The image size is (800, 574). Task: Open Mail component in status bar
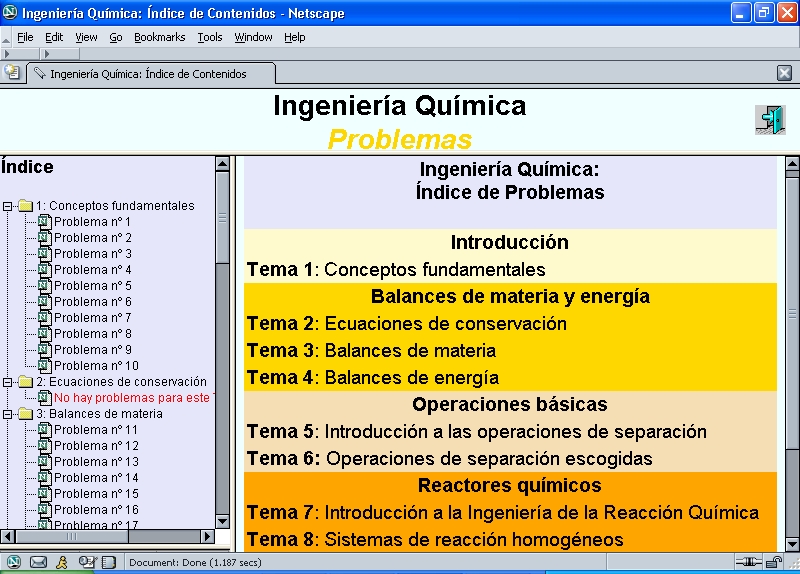(38, 562)
